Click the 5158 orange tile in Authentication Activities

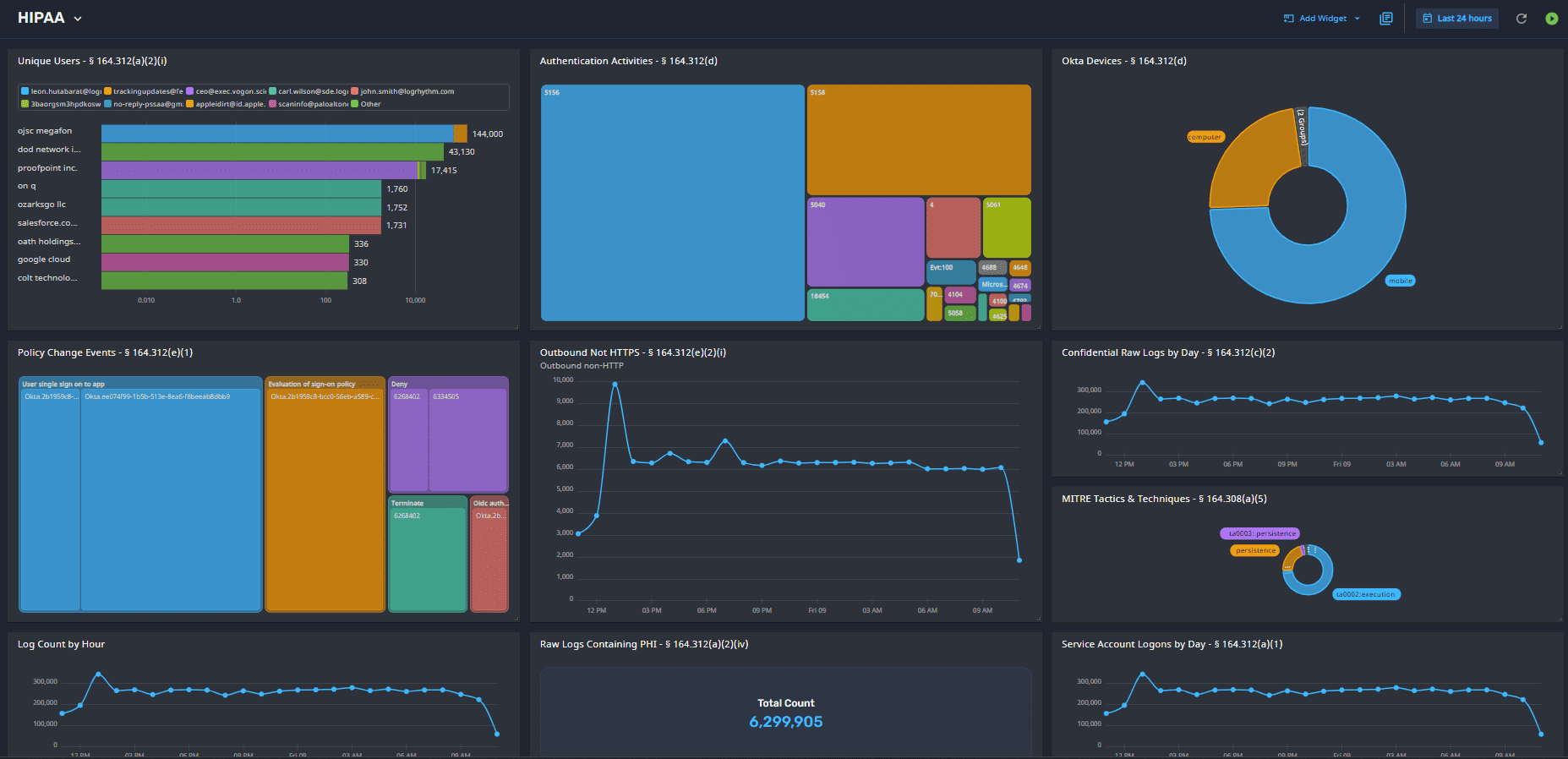(918, 139)
